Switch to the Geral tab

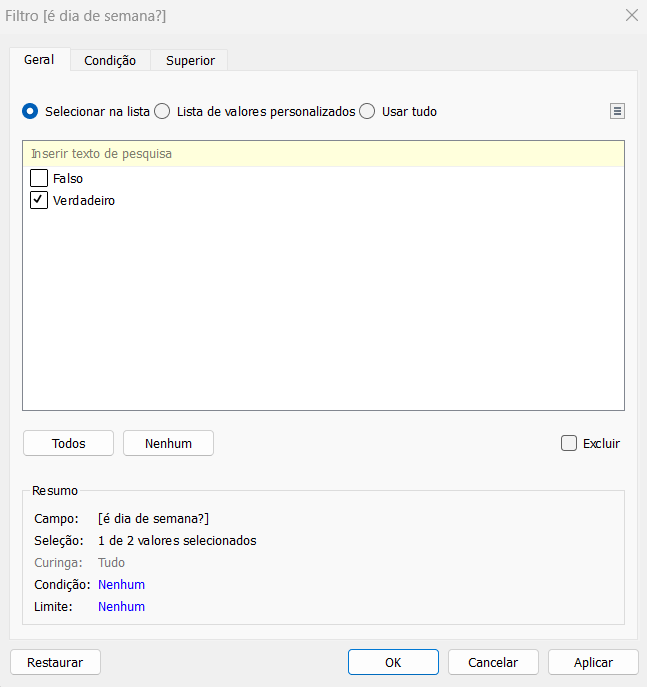(39, 60)
